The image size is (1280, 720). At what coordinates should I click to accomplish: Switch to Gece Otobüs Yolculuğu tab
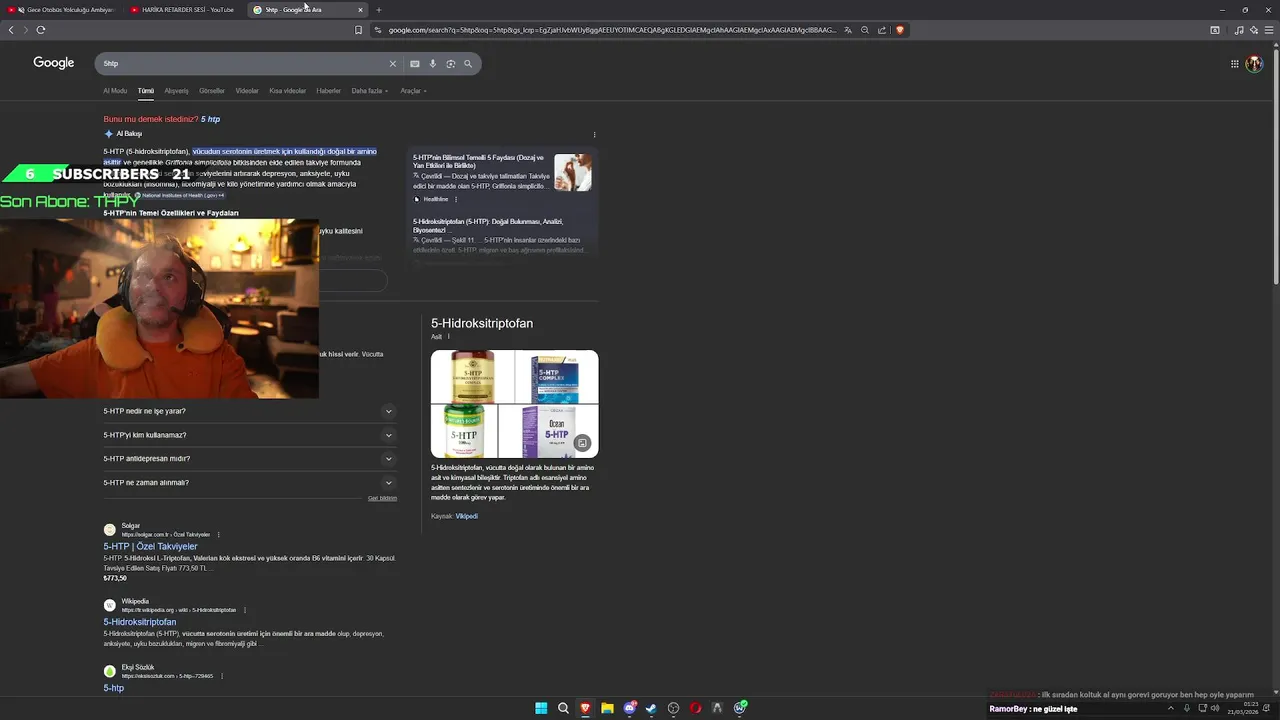point(64,10)
